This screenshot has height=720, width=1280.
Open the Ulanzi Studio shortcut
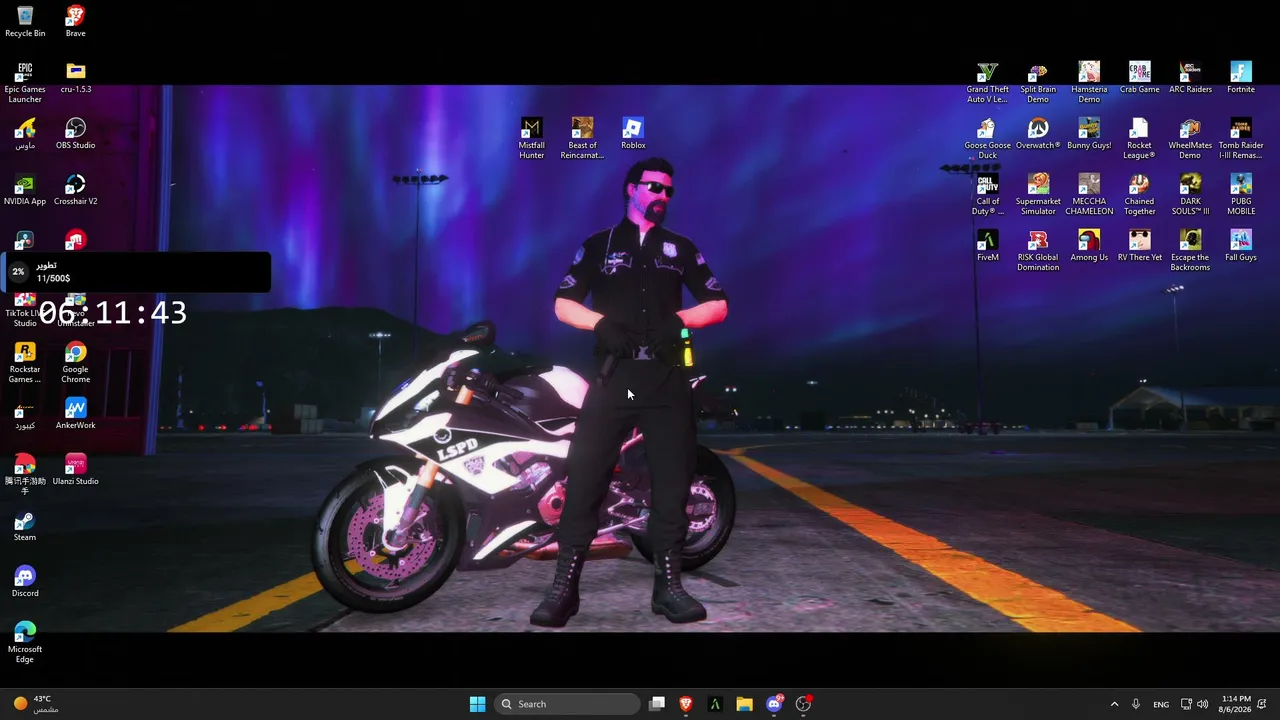point(75,469)
